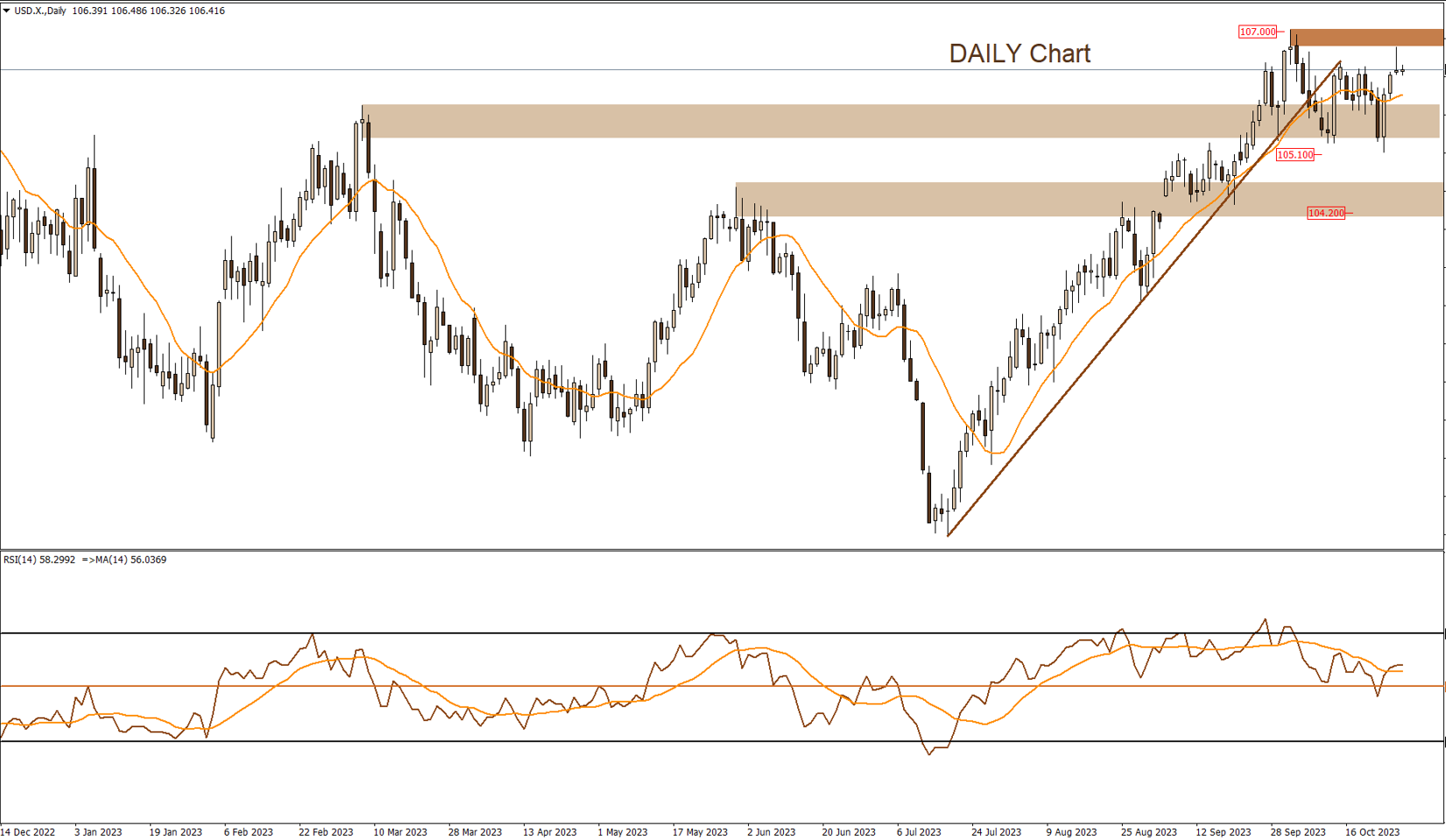1446x840 pixels.
Task: Click the 19 Jan 2023 date label
Action: 175,832
